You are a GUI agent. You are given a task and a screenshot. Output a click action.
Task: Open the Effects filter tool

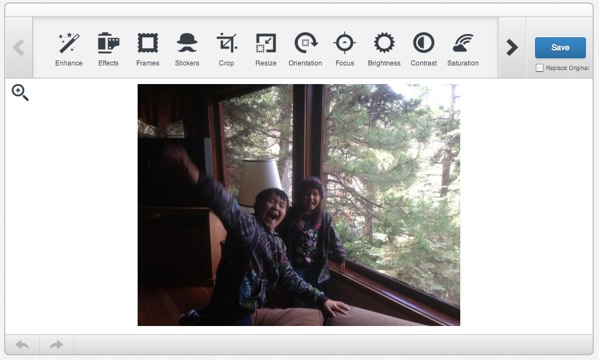tap(108, 49)
